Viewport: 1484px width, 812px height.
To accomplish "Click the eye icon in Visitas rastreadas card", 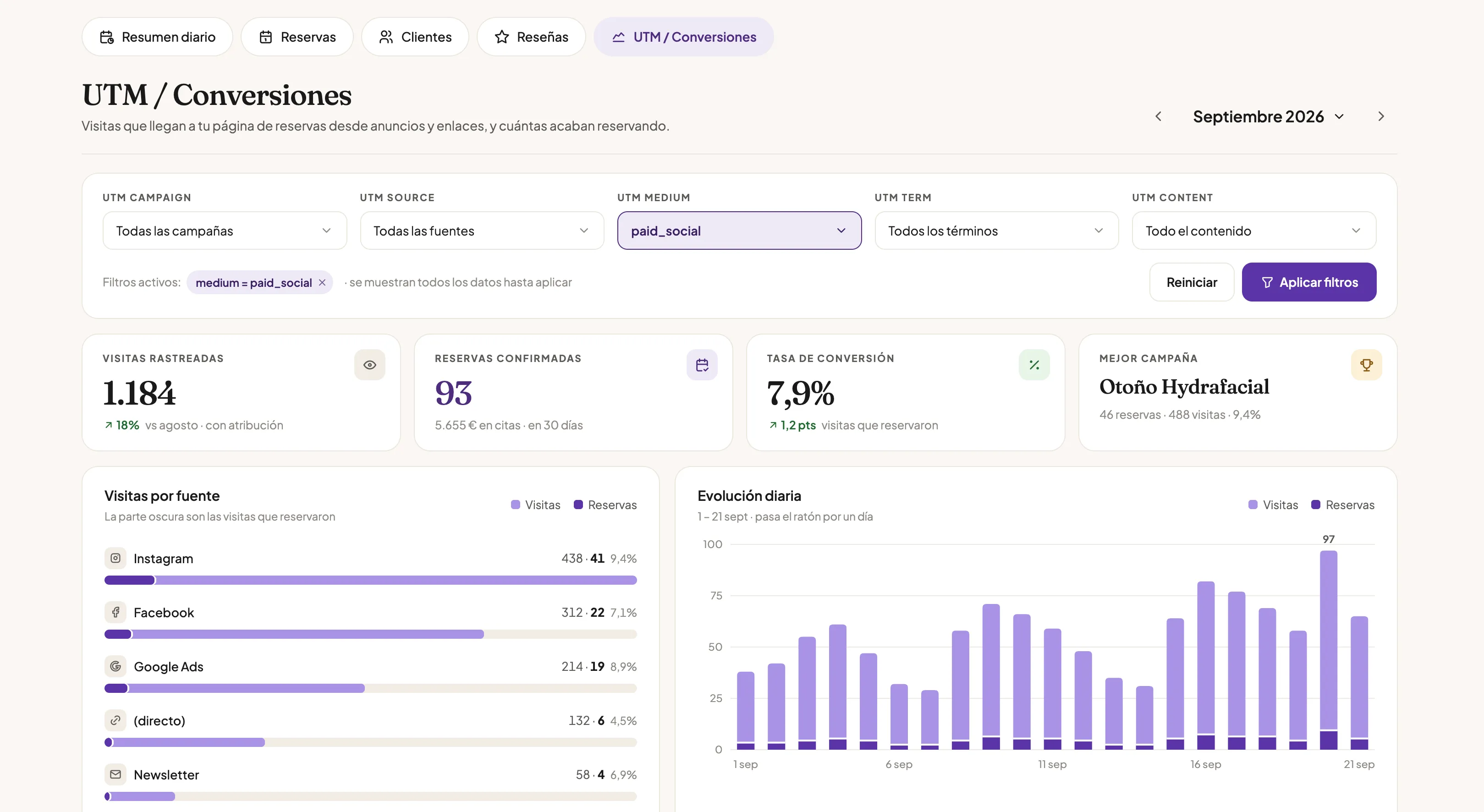I will click(370, 365).
